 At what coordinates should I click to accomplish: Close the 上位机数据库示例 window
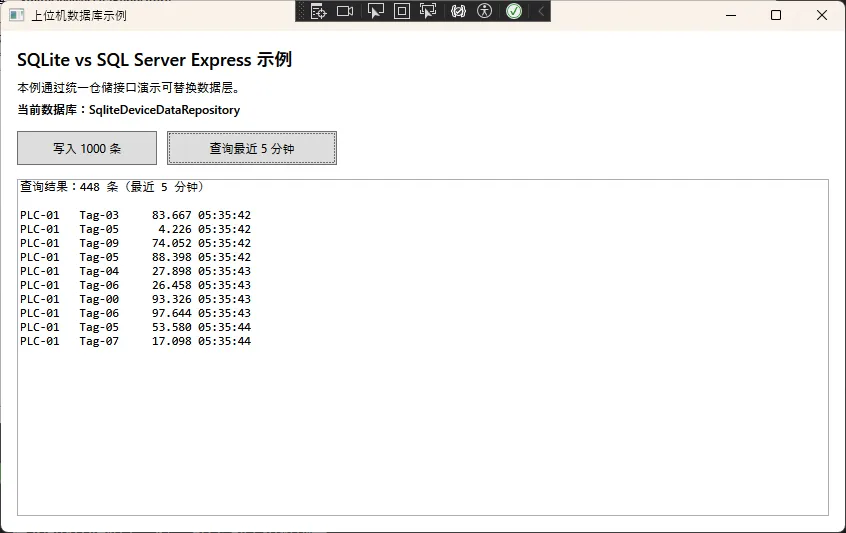point(822,15)
